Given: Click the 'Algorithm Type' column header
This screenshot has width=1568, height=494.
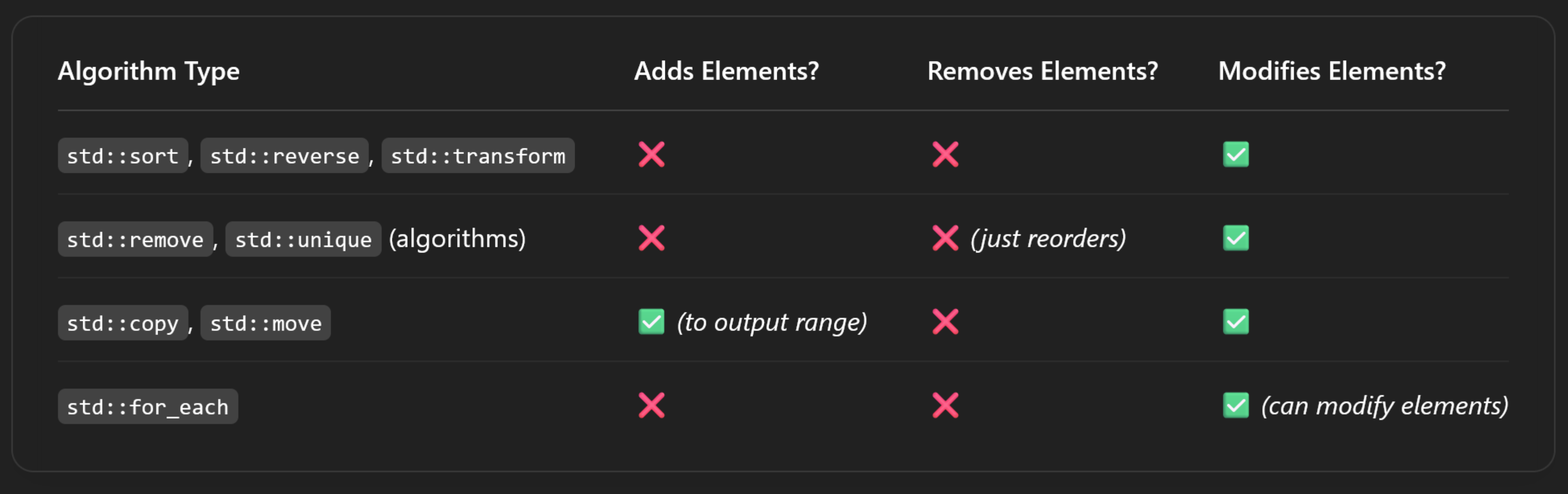Looking at the screenshot, I should coord(149,72).
